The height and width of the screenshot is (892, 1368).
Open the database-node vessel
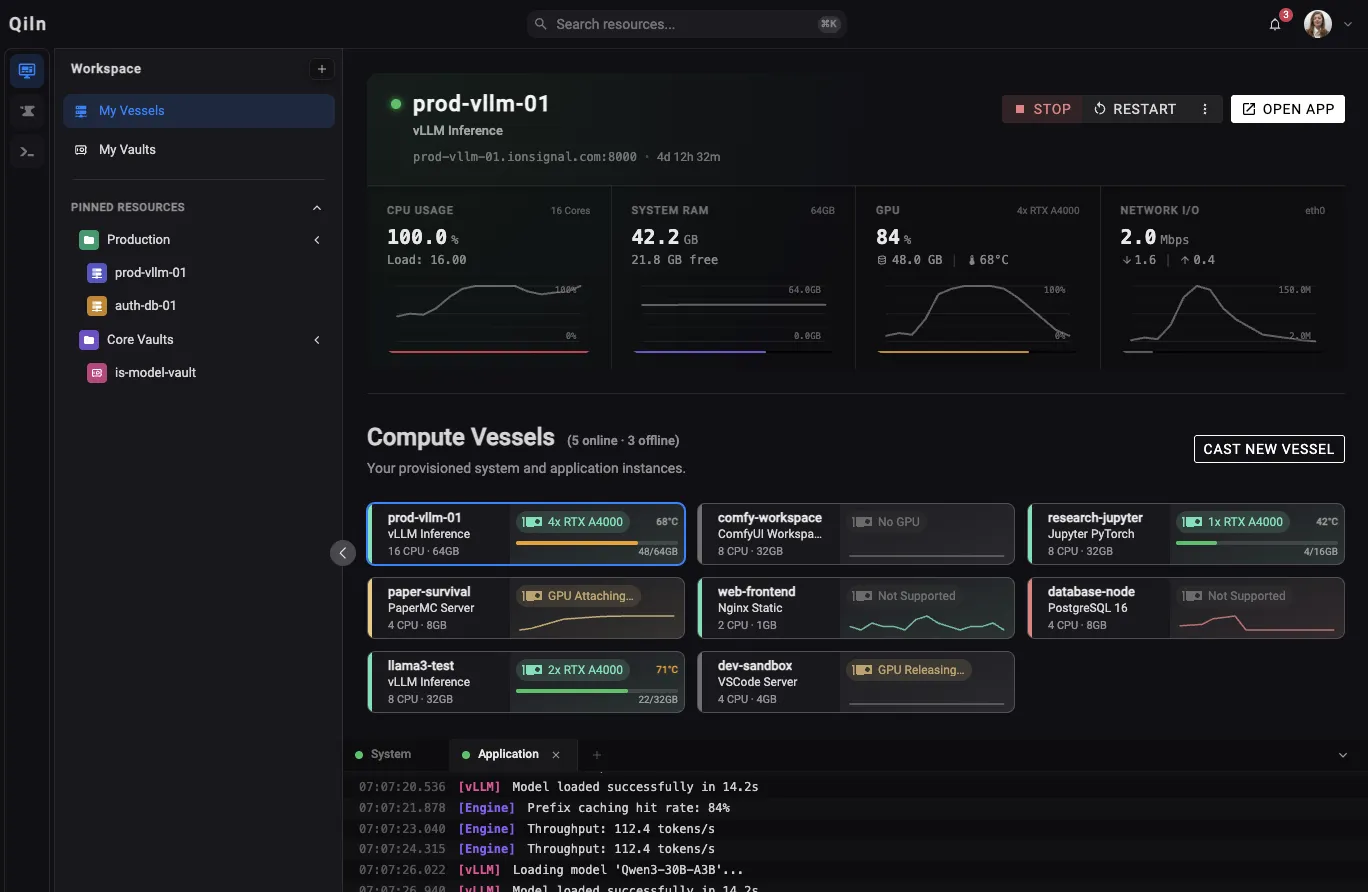click(x=1186, y=608)
